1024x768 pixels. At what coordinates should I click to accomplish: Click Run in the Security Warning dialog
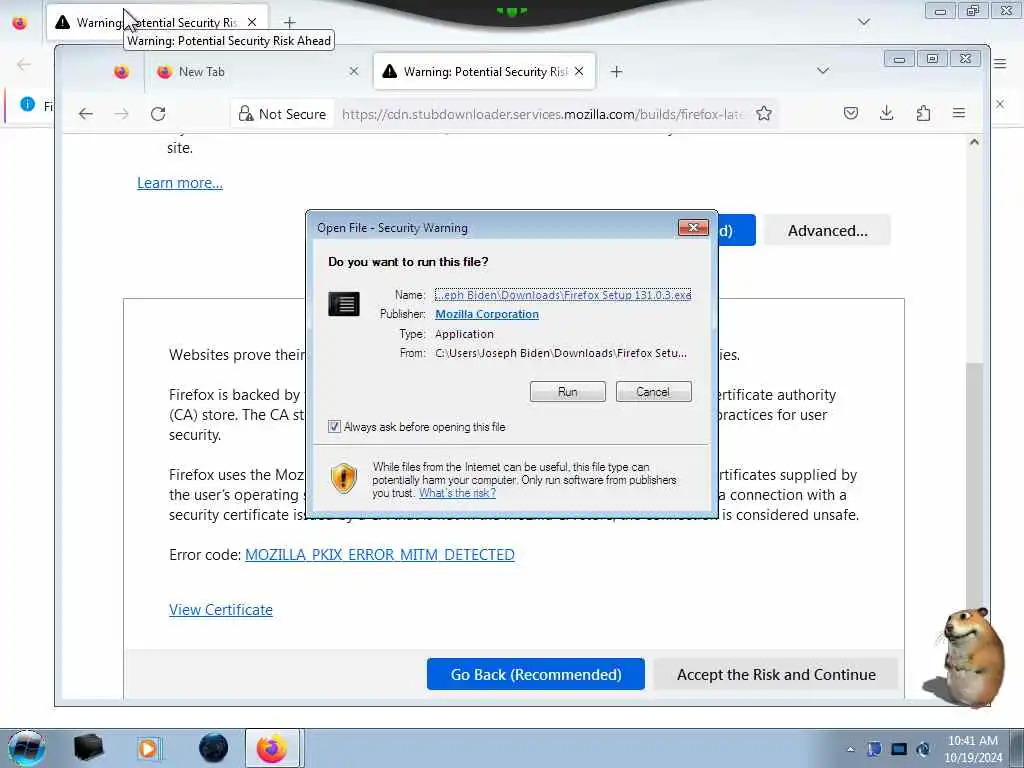coord(568,392)
